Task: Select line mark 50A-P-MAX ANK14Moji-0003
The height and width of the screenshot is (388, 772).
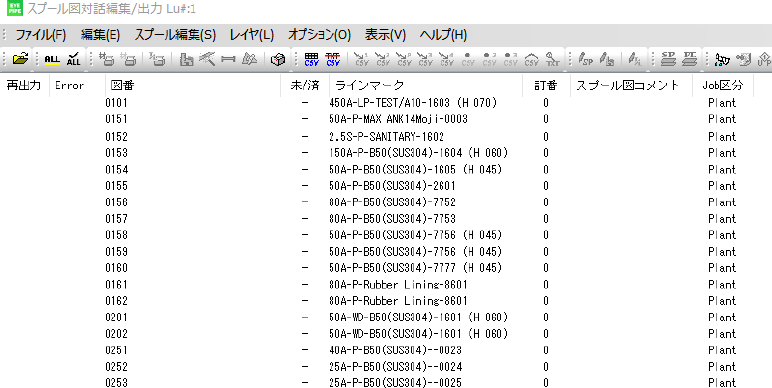Action: pos(398,119)
